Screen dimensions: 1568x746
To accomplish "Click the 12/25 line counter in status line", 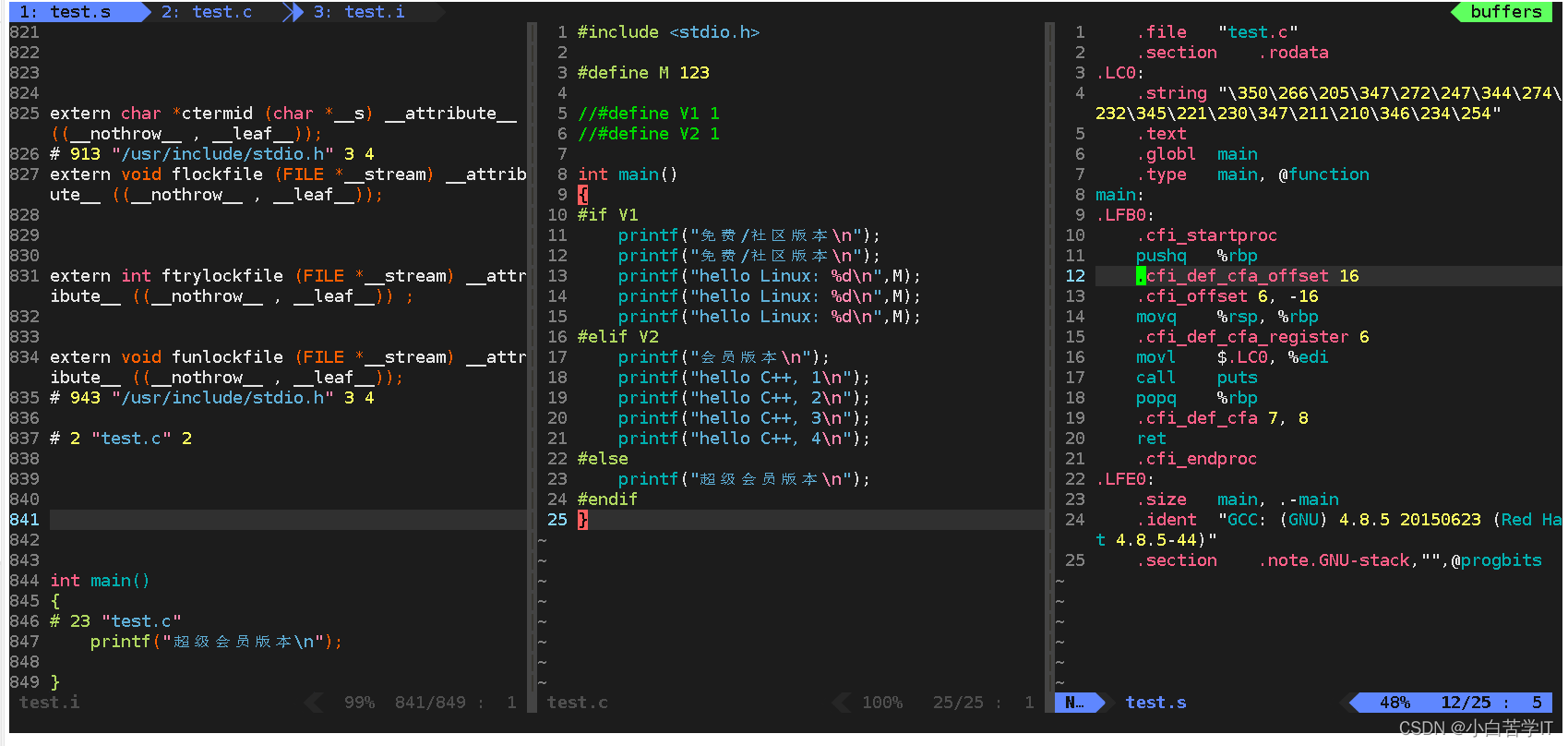I will [x=1466, y=703].
